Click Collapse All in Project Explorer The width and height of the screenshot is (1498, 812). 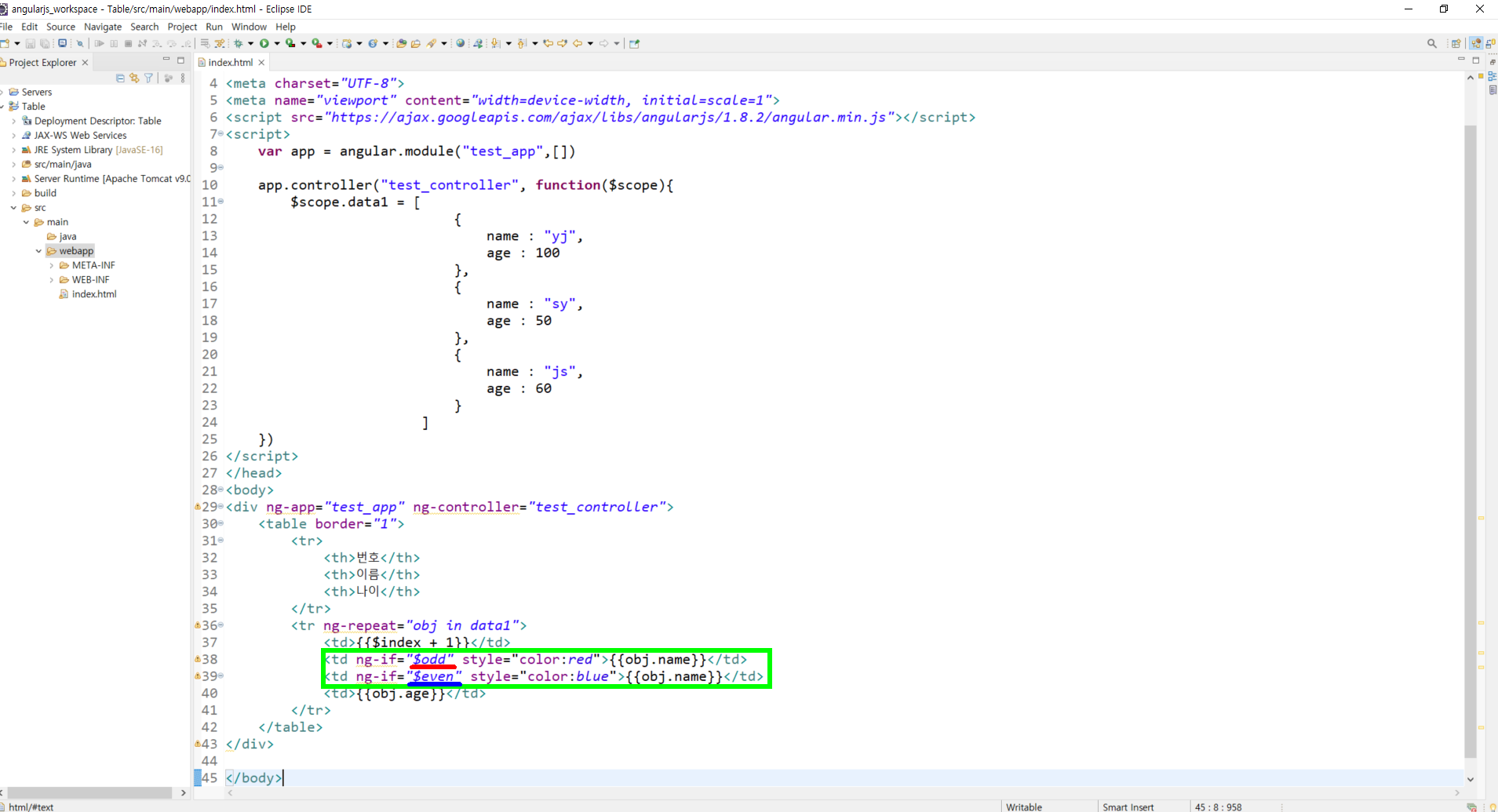point(120,78)
